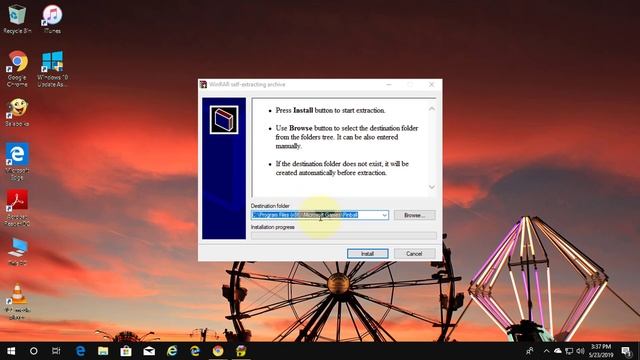The height and width of the screenshot is (360, 640).
Task: Minimize the WinRAR self-extracting archive window
Action: coord(389,84)
